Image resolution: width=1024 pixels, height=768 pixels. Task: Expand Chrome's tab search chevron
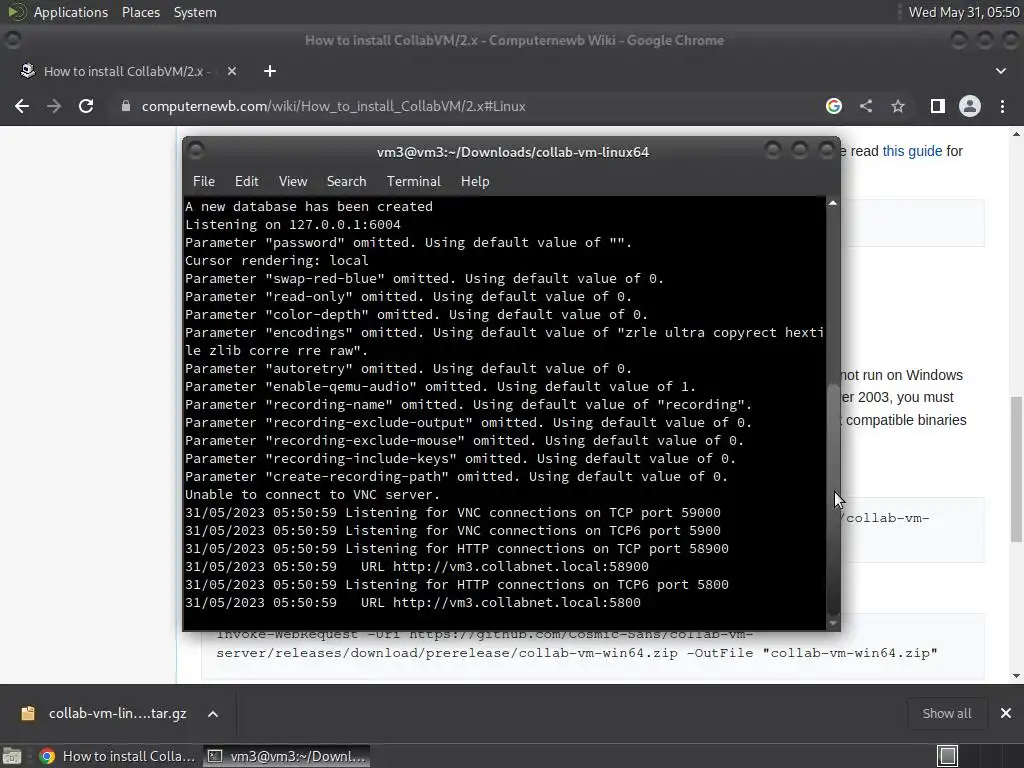[x=1000, y=71]
